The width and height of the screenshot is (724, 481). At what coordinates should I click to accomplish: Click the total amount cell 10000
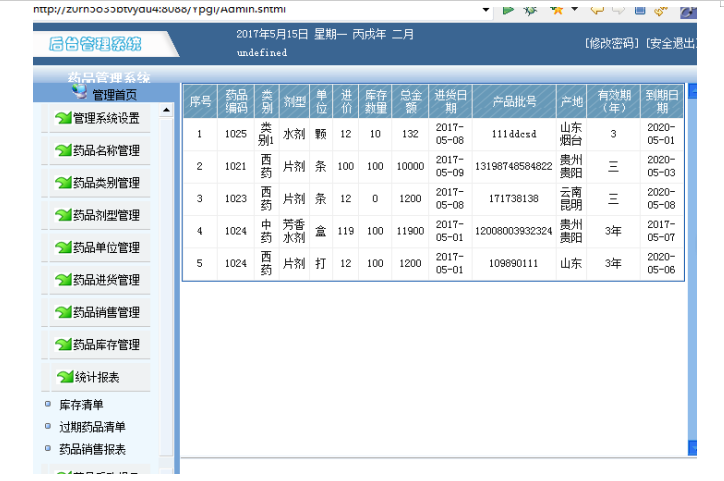(410, 166)
